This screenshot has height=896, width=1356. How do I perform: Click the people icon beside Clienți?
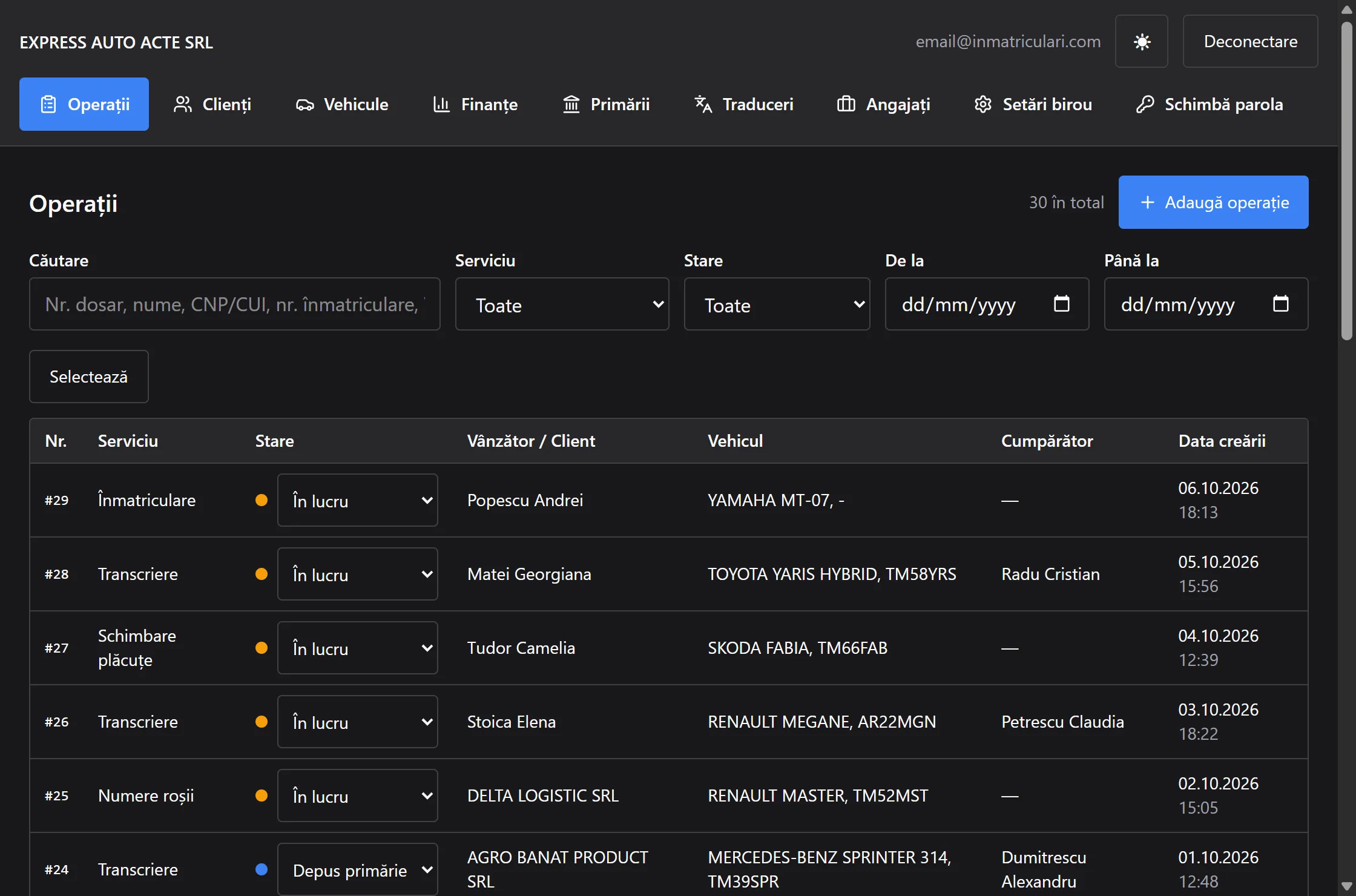(183, 104)
